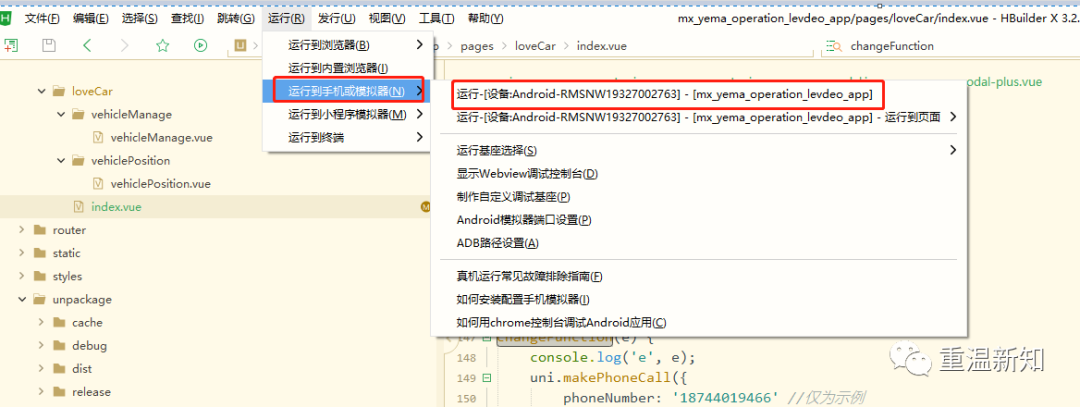Screen dimensions: 1080x407
Task: Open the 发行(U) menu
Action: point(337,19)
